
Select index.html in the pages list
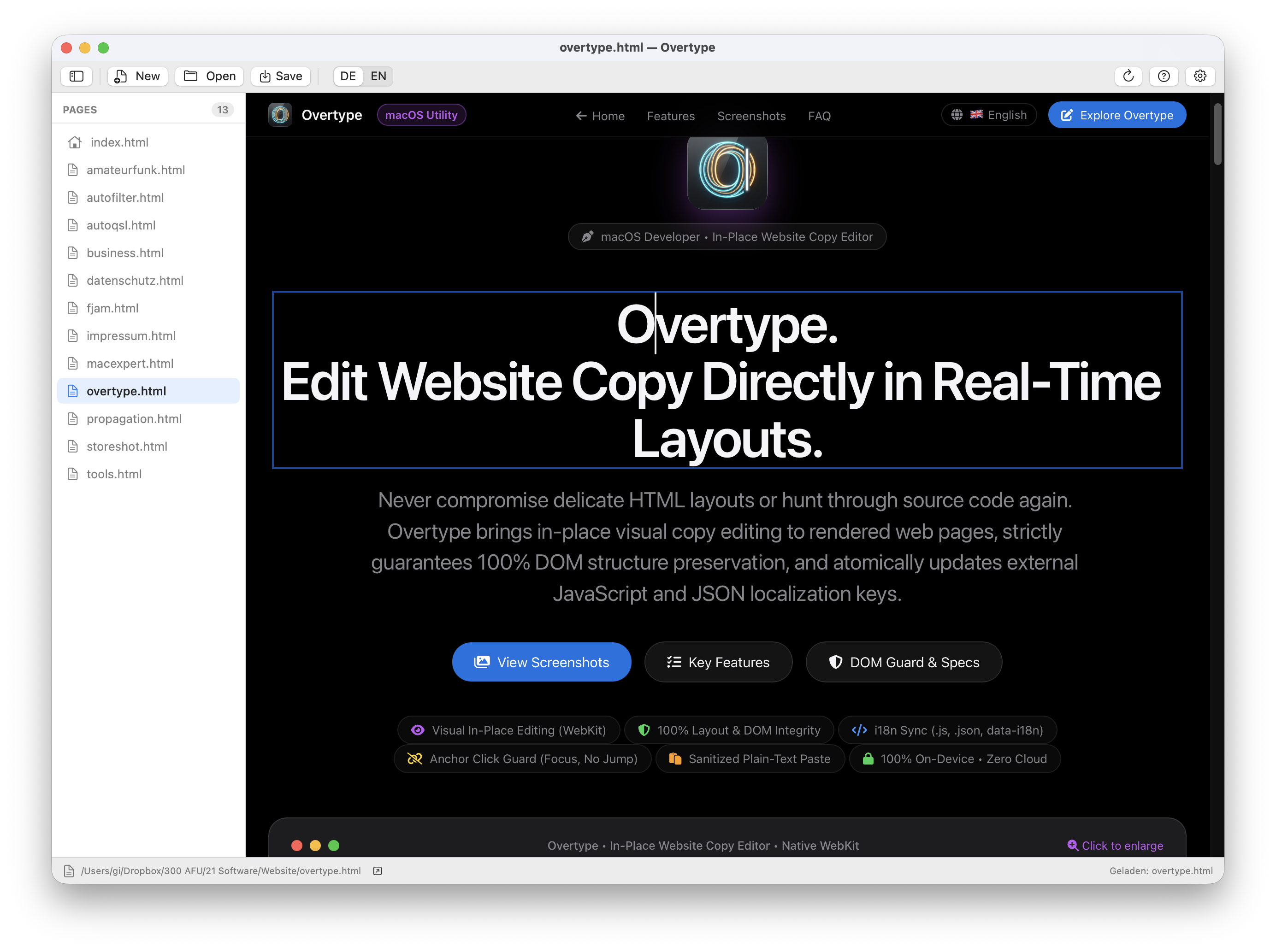(148, 142)
